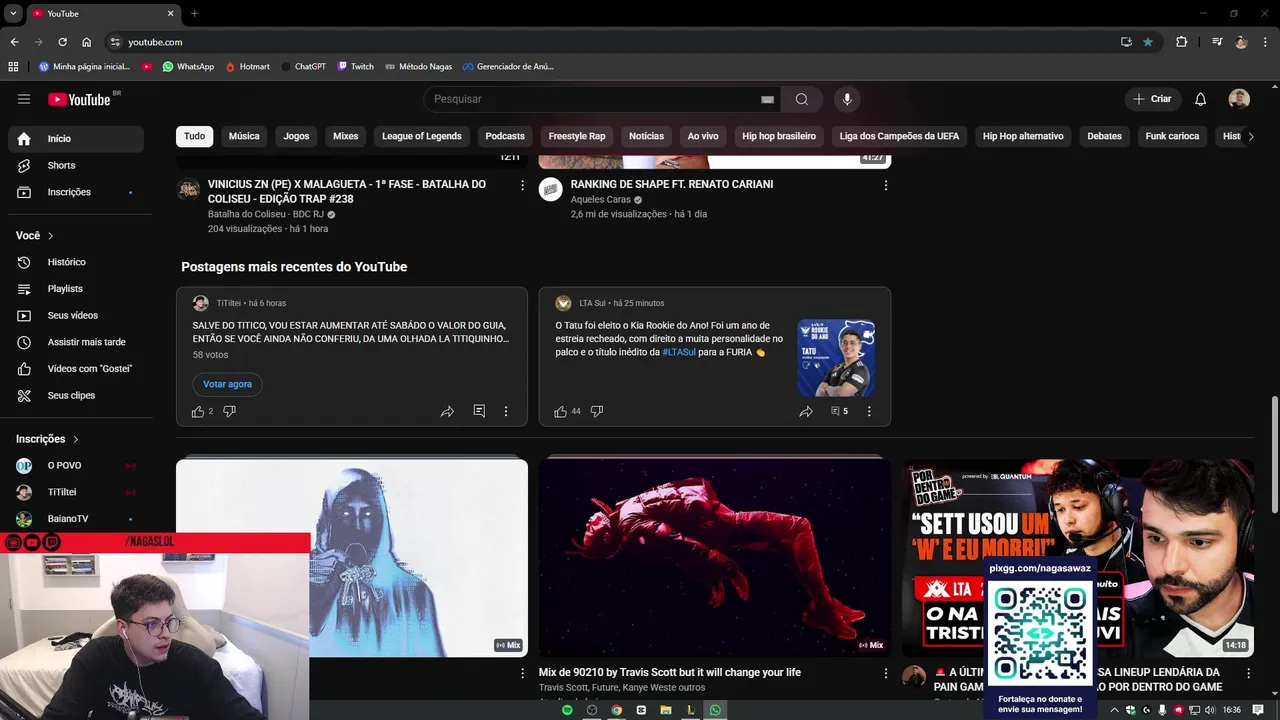Open the YouTube guide hamburger menu
This screenshot has height=720, width=1280.
click(x=24, y=99)
